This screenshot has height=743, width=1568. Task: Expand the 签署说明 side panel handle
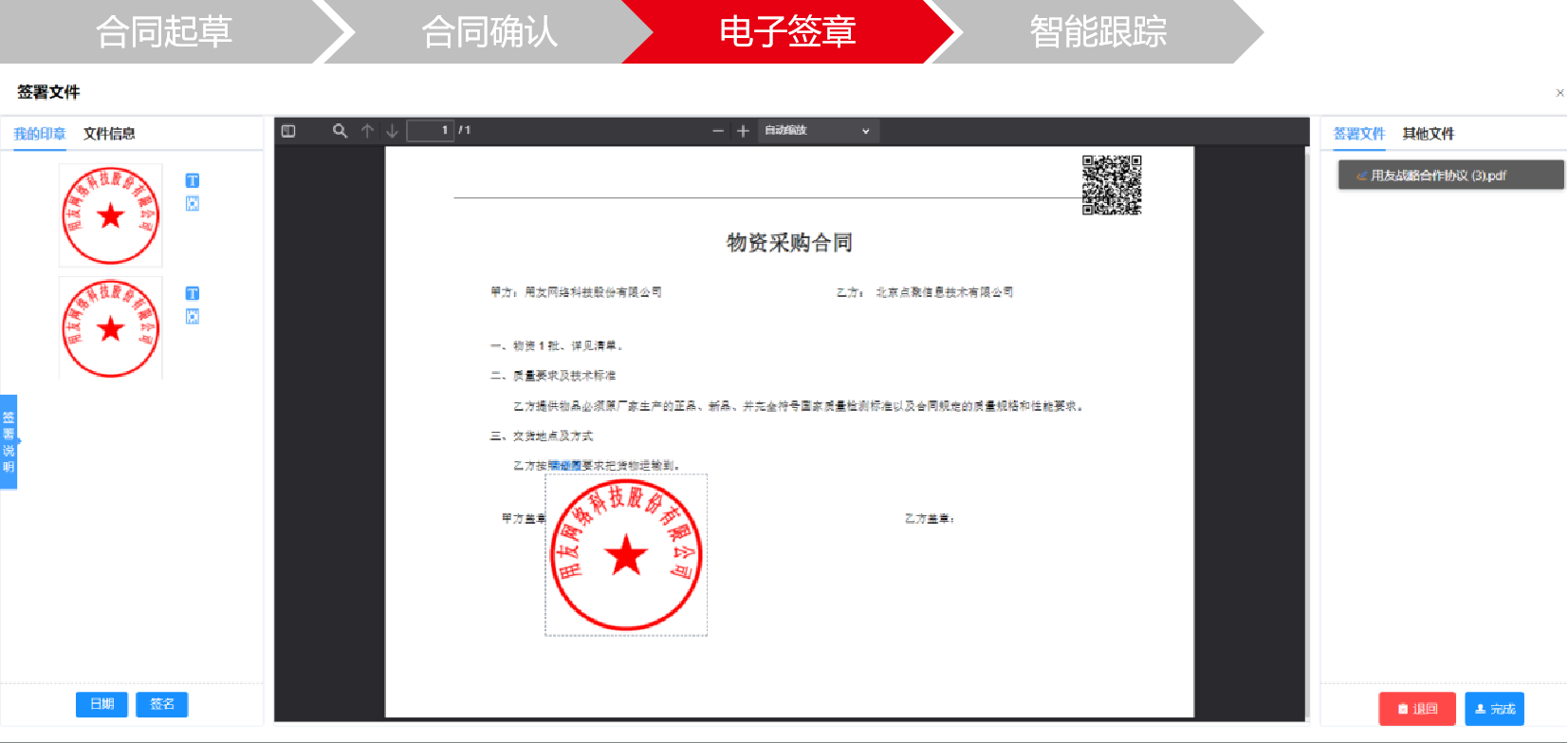click(9, 441)
